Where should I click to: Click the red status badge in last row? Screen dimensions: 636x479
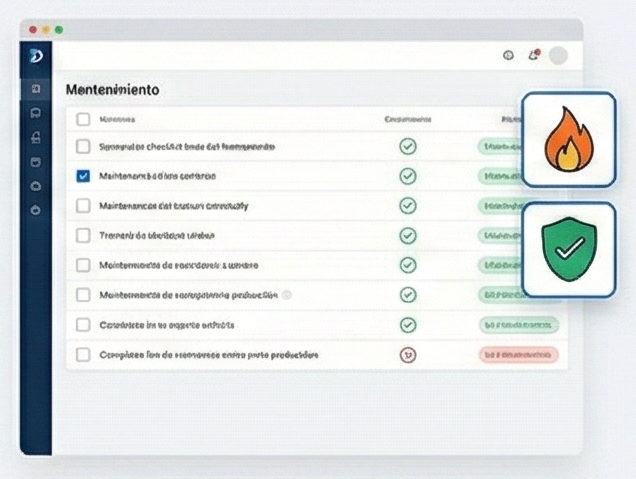click(518, 354)
